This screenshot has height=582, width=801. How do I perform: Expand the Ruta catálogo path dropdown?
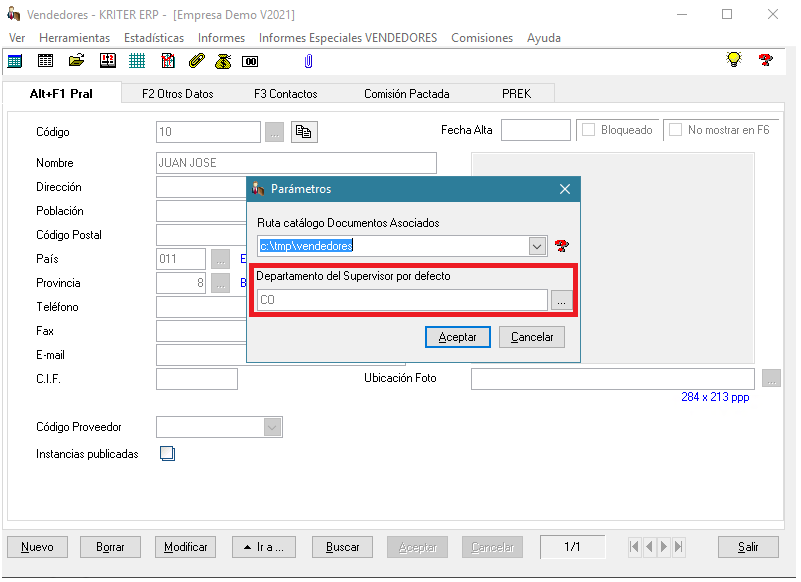coord(536,246)
